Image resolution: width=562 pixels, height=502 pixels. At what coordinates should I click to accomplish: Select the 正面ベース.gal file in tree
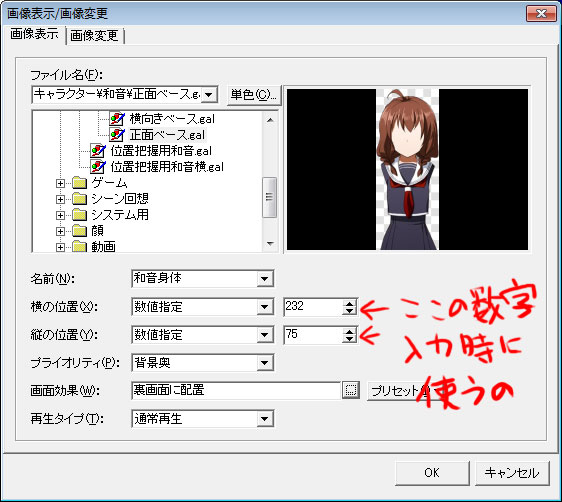coord(167,135)
